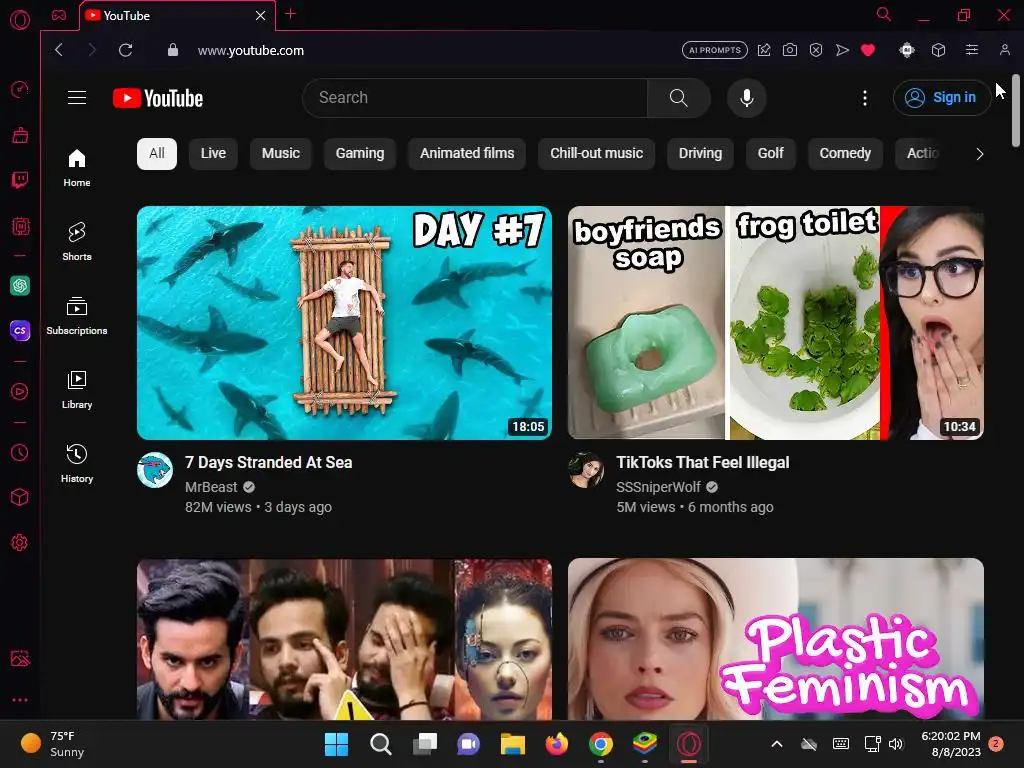Open TikToks That Feel Illegal thumbnail
This screenshot has height=768, width=1024.
776,323
